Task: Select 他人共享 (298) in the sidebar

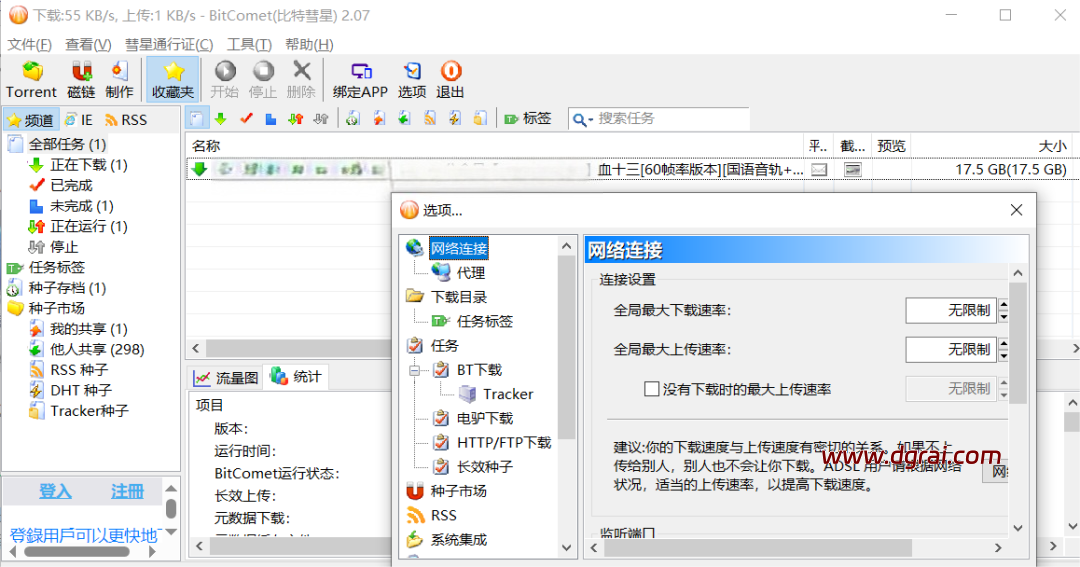Action: pyautogui.click(x=97, y=349)
